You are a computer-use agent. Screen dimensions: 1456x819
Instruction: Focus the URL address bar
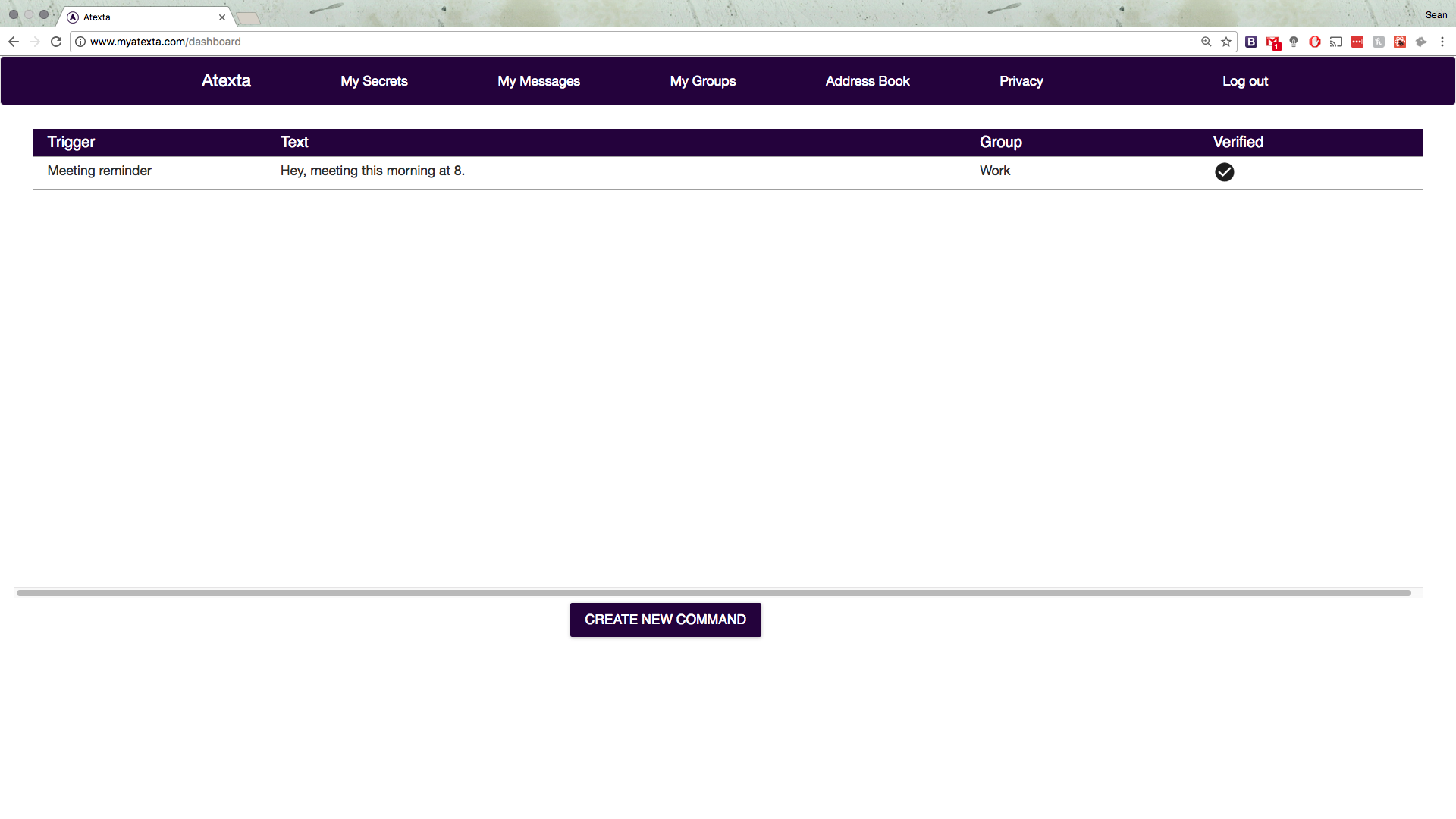(x=607, y=42)
